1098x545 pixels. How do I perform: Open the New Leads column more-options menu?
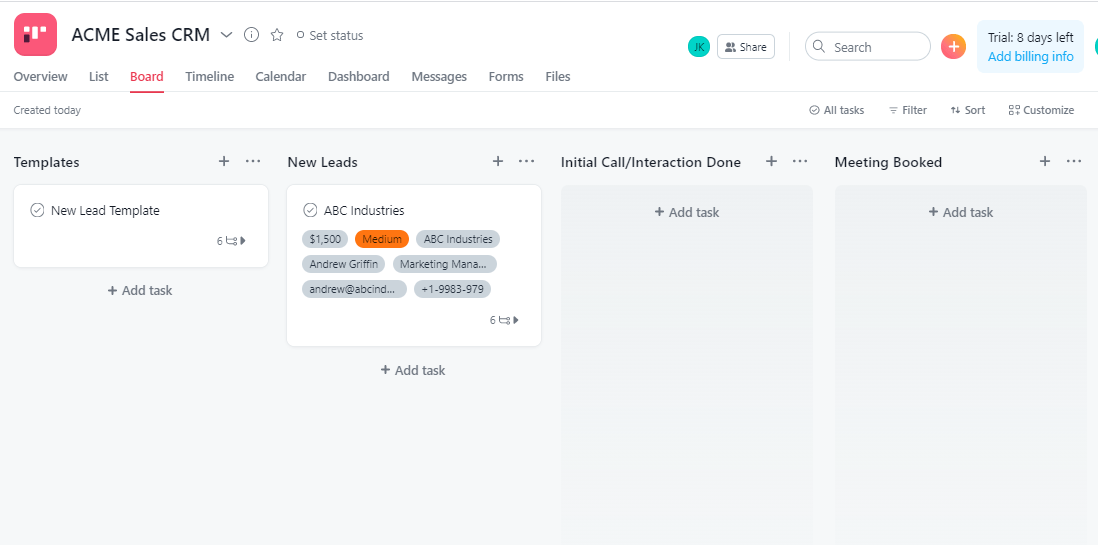point(527,161)
